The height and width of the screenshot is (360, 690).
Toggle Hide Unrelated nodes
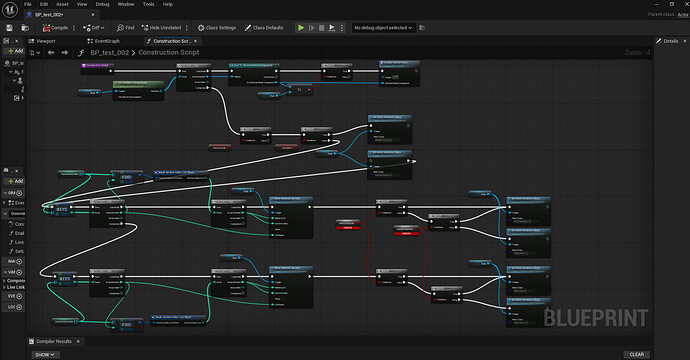pos(161,28)
